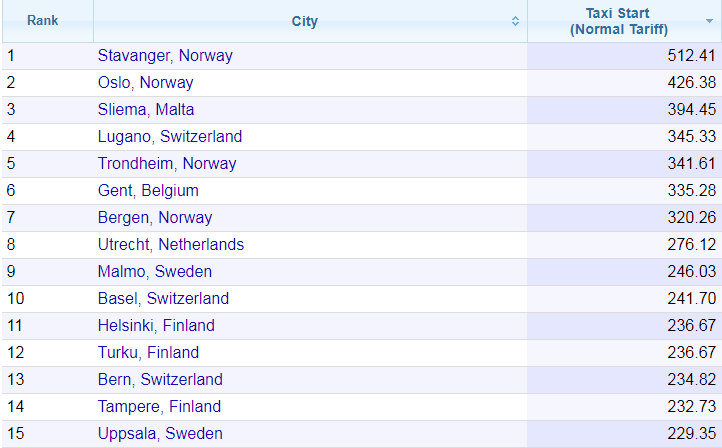Choose Bergen, Norway link
This screenshot has width=722, height=448.
pos(155,218)
